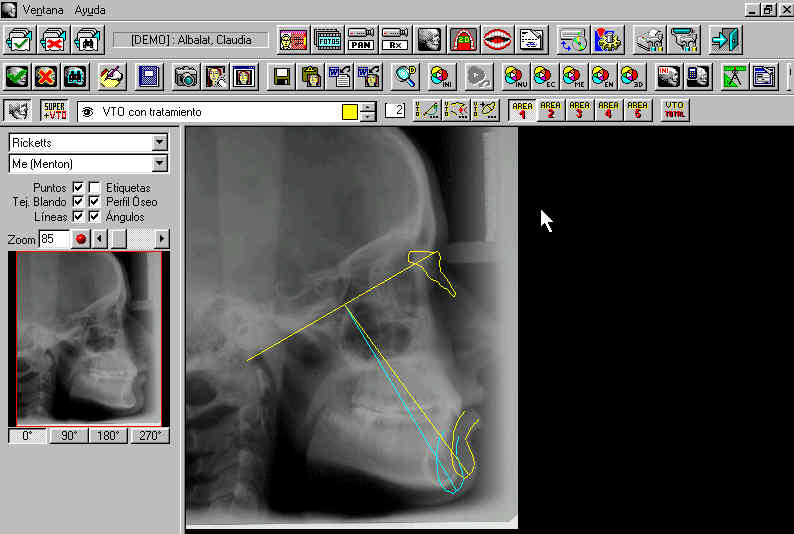The image size is (794, 534).
Task: Click the calculator skull icon
Action: [x=698, y=76]
